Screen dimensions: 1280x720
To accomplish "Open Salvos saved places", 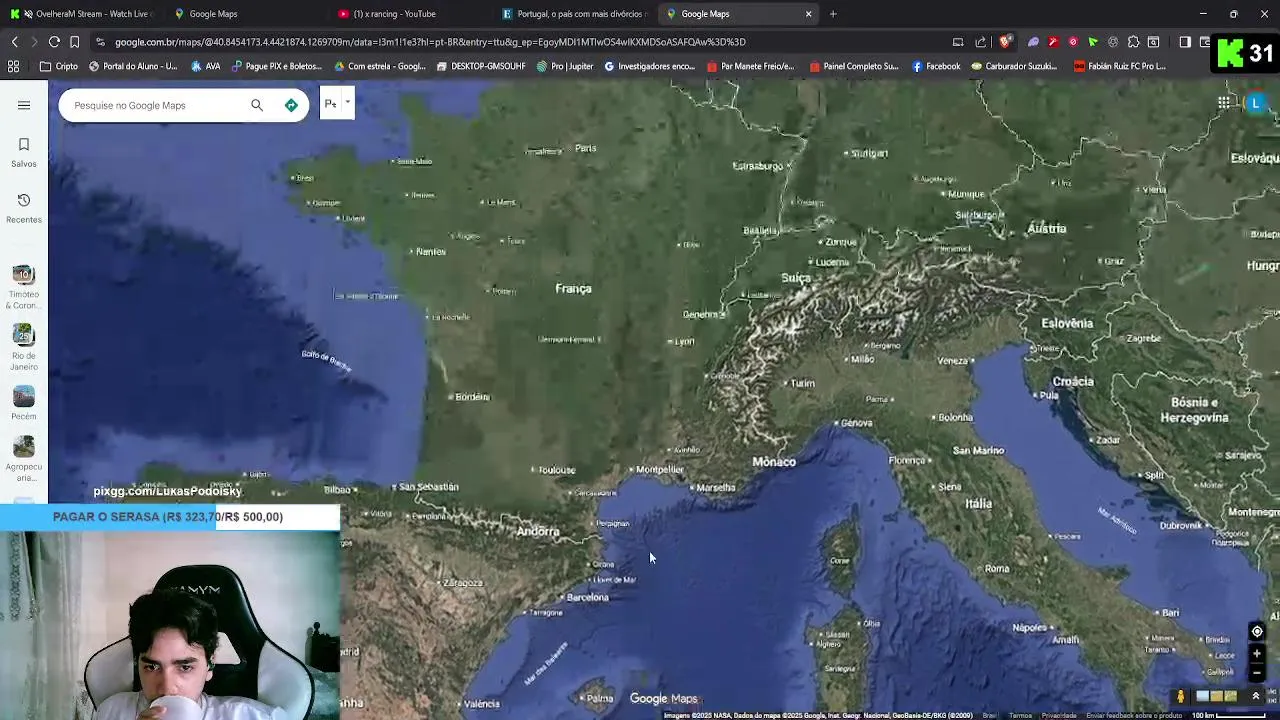I will [24, 152].
